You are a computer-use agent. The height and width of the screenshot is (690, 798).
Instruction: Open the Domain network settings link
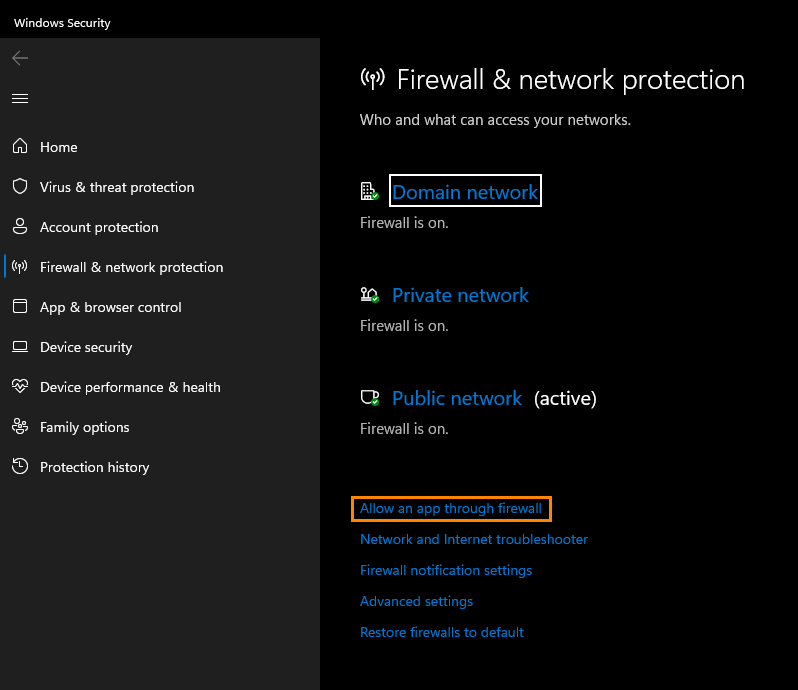(x=465, y=192)
